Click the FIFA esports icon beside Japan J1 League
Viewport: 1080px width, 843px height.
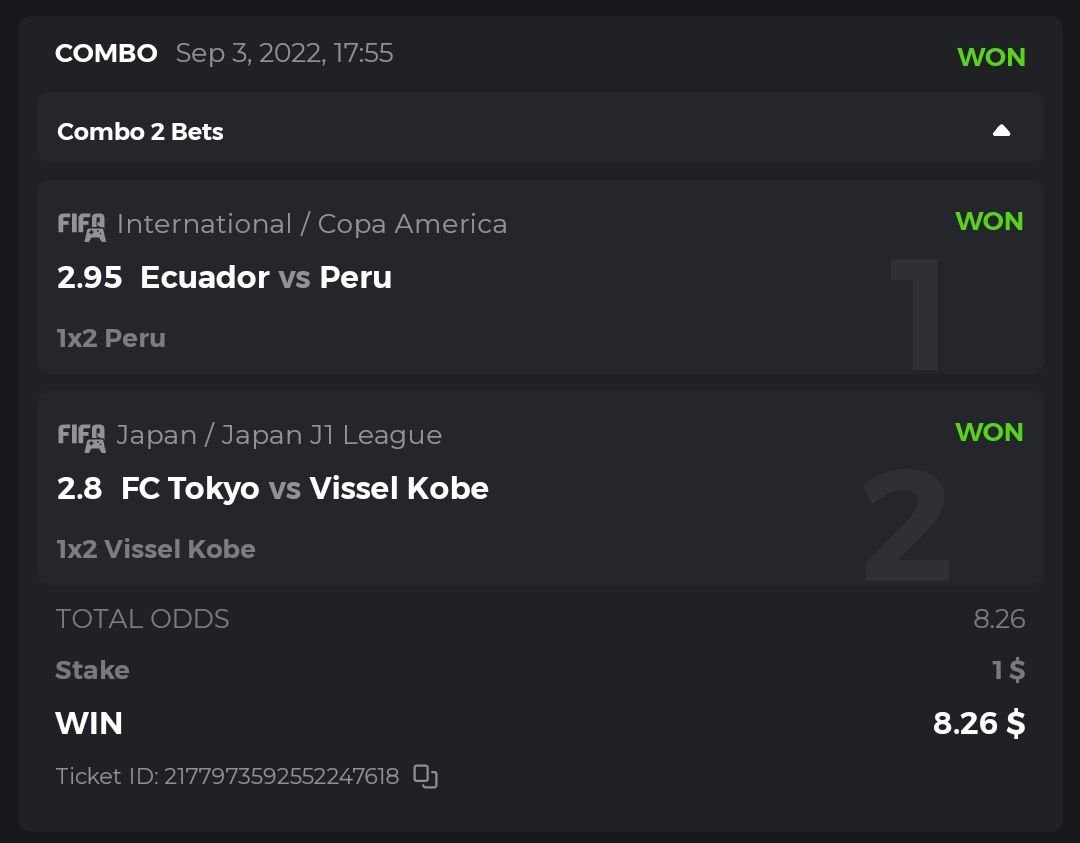pyautogui.click(x=81, y=437)
